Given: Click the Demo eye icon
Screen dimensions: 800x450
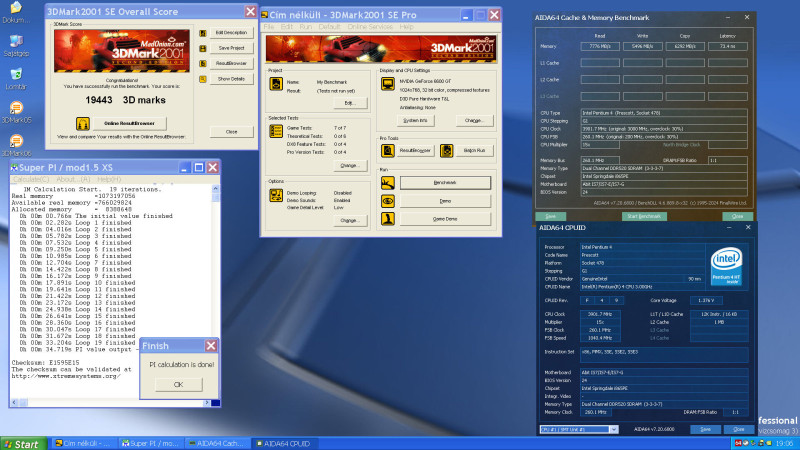Looking at the screenshot, I should tap(388, 201).
